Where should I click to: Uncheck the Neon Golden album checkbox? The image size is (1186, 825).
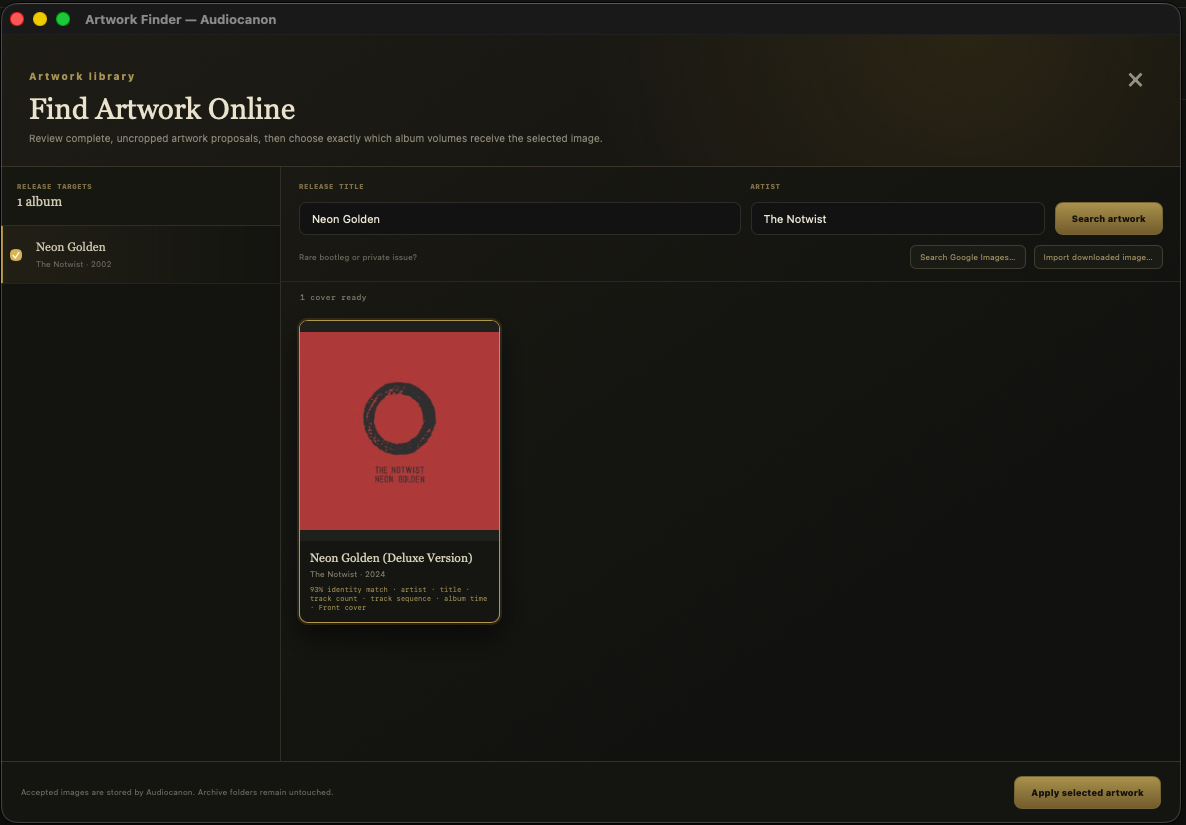pyautogui.click(x=16, y=255)
